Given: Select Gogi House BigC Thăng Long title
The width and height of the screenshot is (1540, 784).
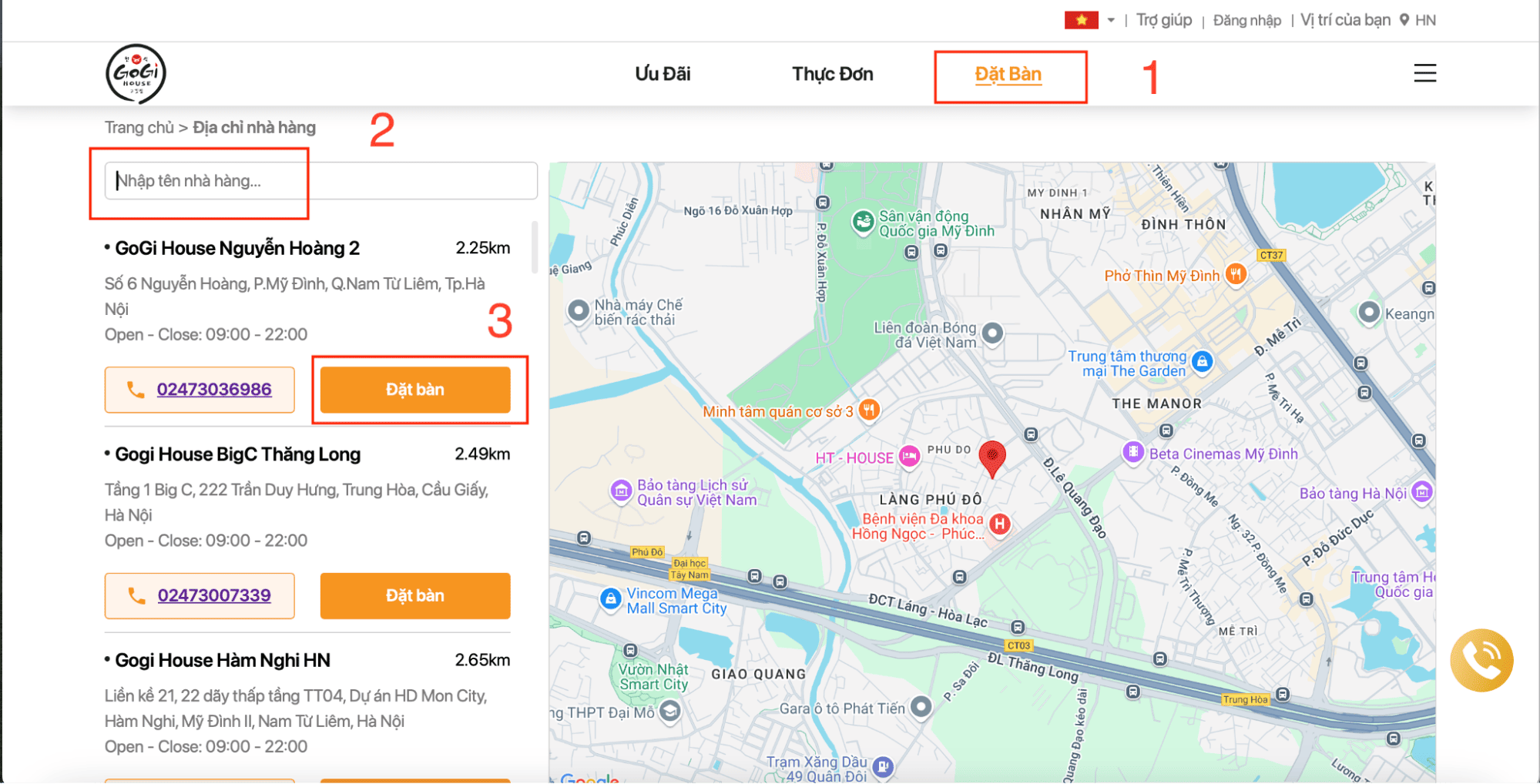Looking at the screenshot, I should (x=237, y=454).
